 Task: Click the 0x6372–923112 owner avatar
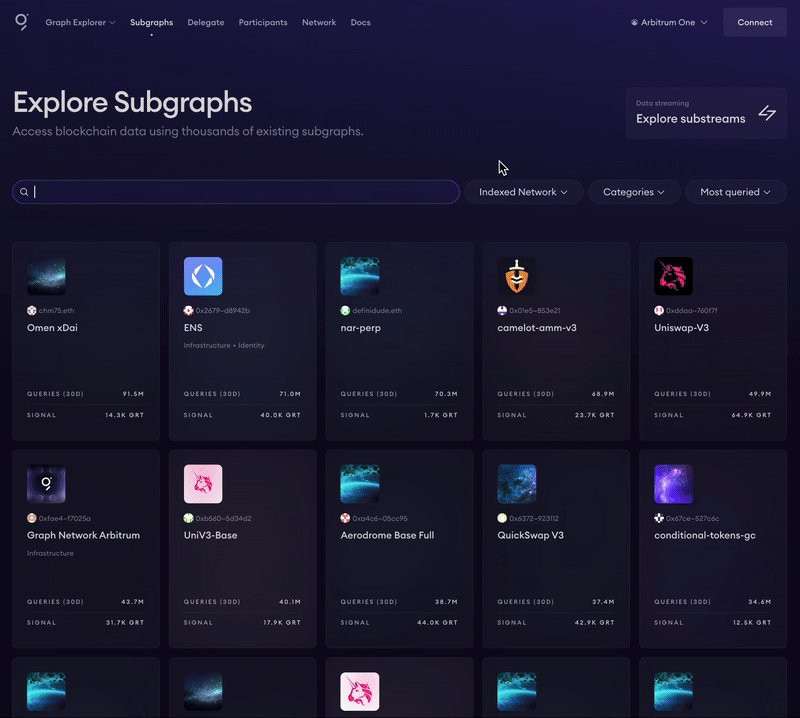pos(502,518)
